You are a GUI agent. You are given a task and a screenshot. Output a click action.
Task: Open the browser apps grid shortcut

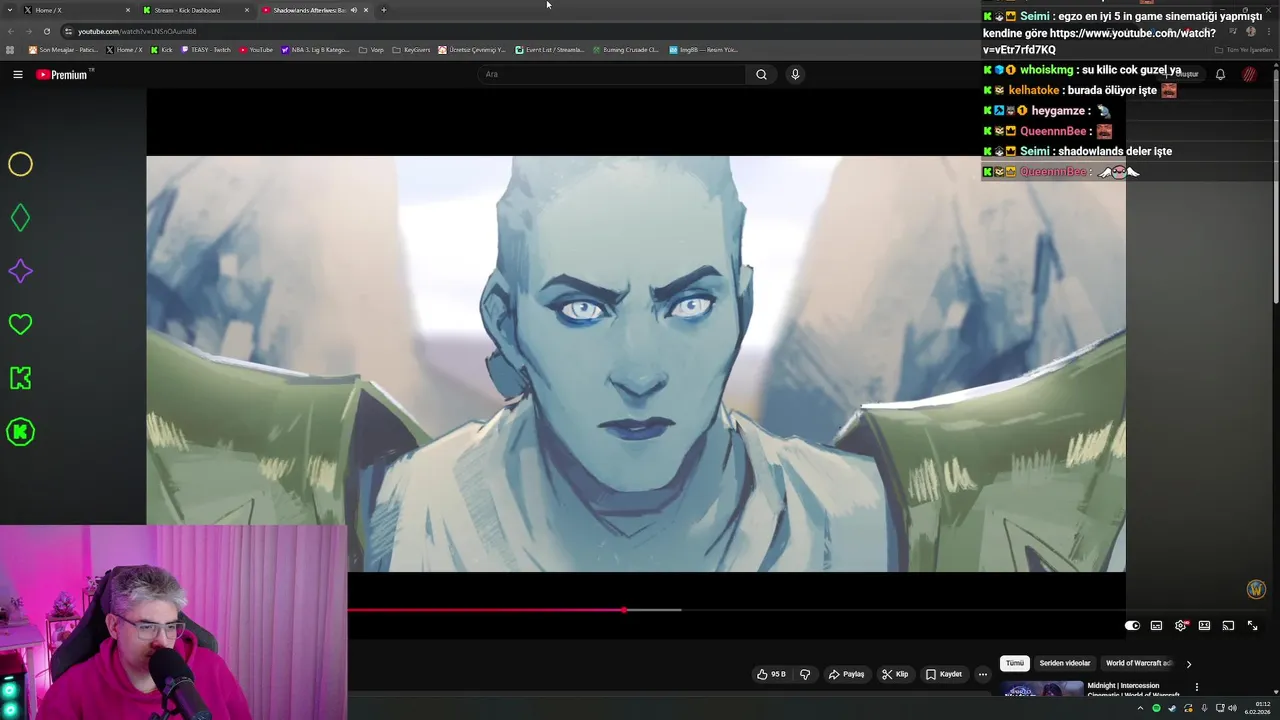pos(10,49)
